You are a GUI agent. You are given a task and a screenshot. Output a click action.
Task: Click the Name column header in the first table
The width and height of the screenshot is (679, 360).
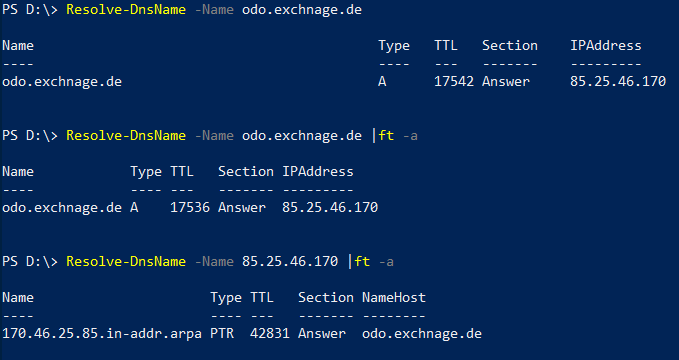point(18,45)
